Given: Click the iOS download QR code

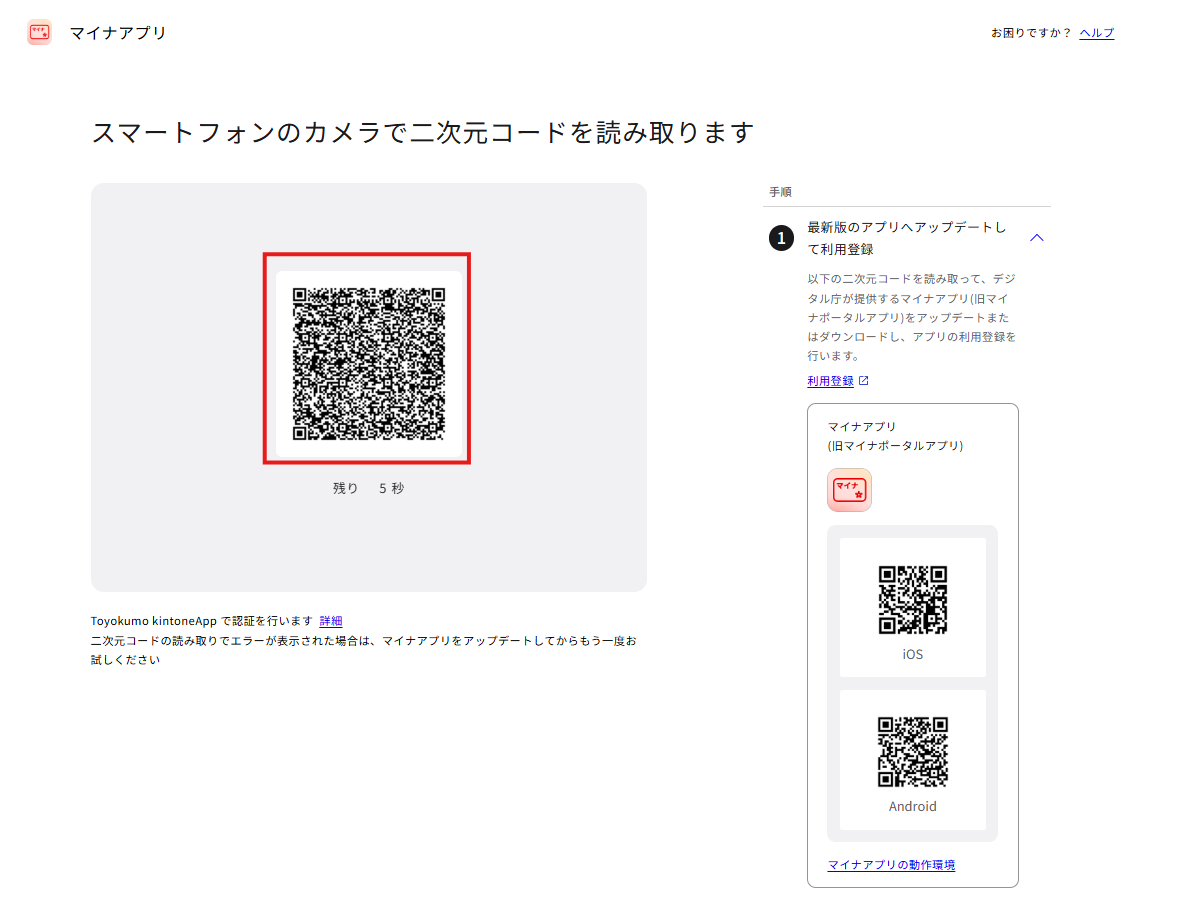Looking at the screenshot, I should 913,600.
